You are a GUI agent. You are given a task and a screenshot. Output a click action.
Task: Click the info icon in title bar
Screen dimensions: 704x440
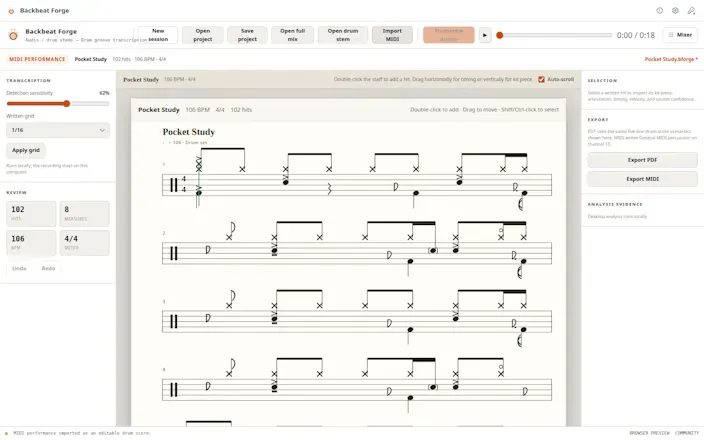pyautogui.click(x=660, y=10)
